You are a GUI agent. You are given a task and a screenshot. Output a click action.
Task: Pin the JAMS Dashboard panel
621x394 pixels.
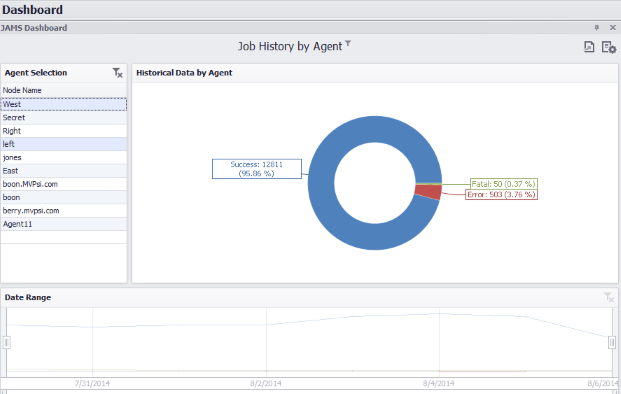596,27
